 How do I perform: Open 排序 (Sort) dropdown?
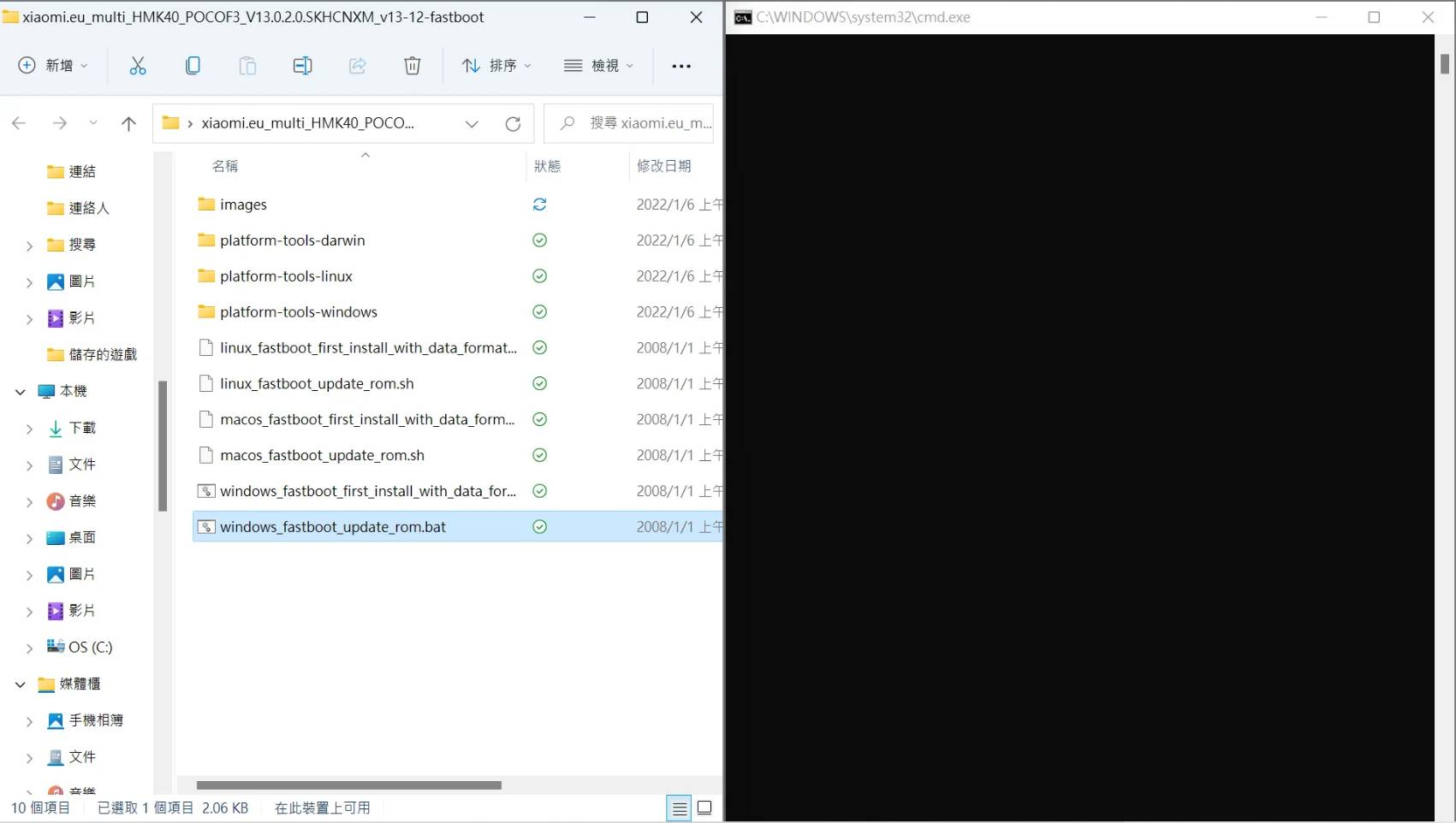(x=496, y=66)
